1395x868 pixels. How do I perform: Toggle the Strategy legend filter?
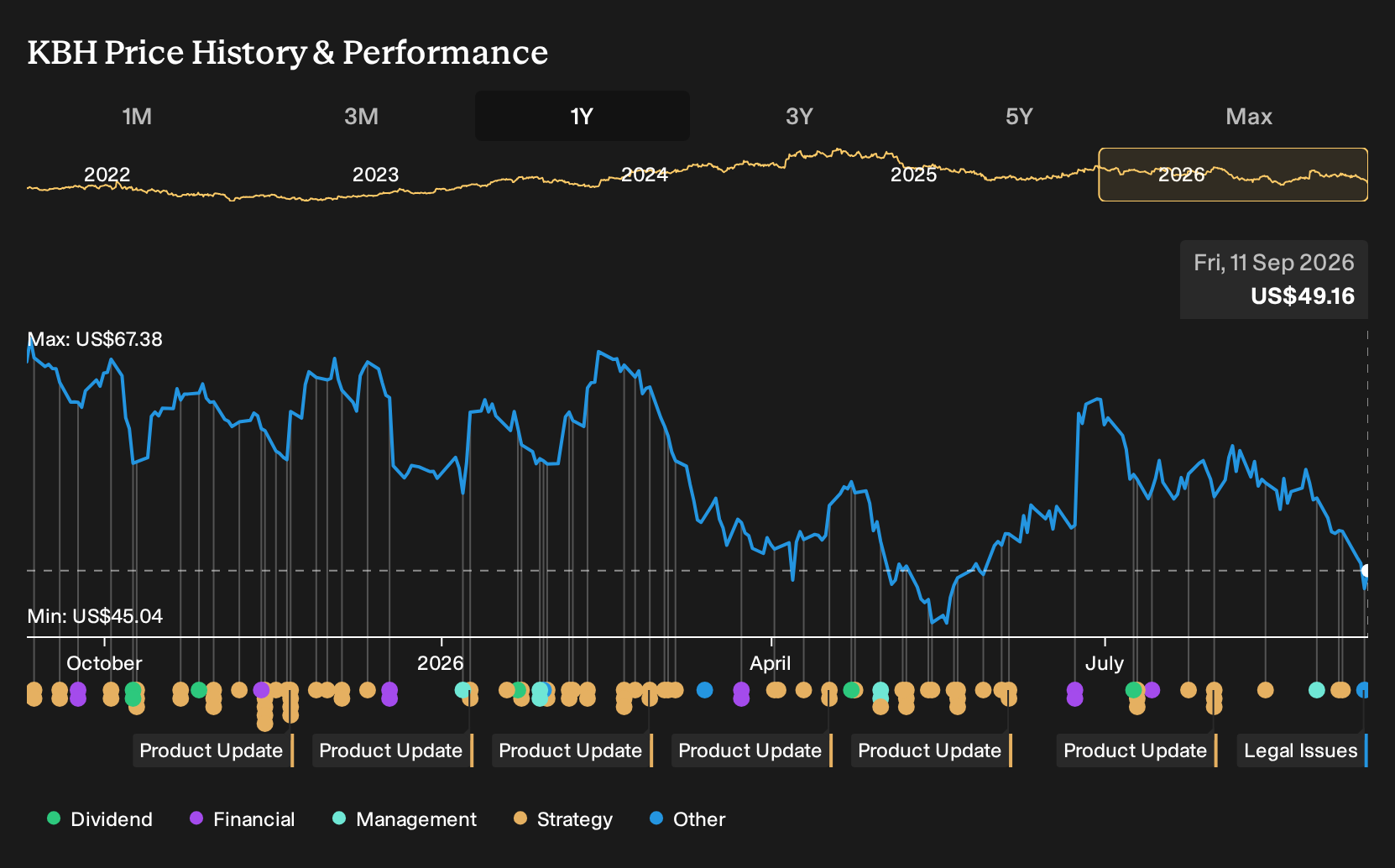click(x=563, y=819)
